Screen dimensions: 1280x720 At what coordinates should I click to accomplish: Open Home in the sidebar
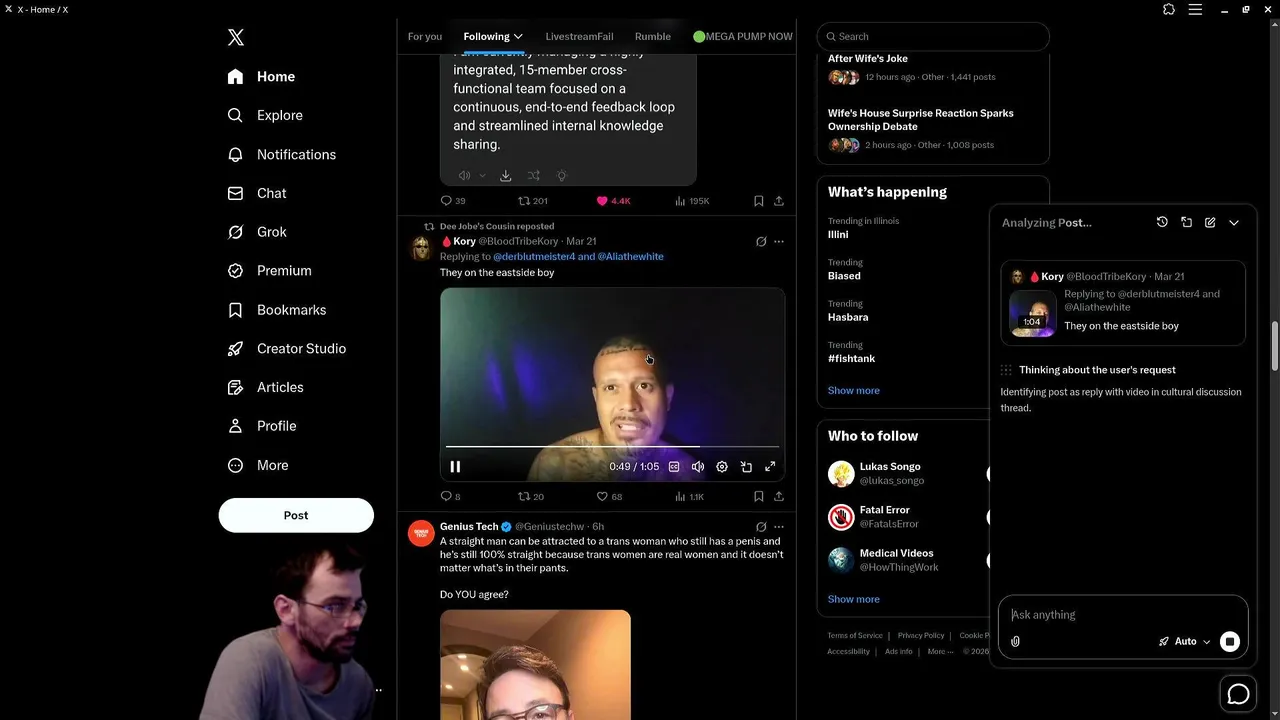(x=261, y=76)
